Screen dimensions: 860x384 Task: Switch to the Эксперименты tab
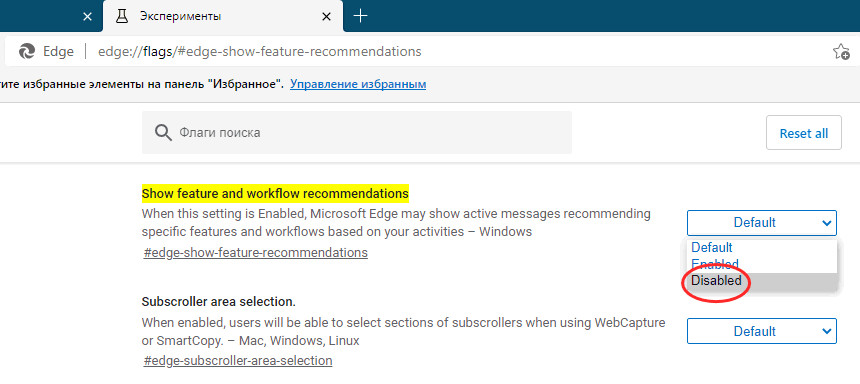click(223, 16)
